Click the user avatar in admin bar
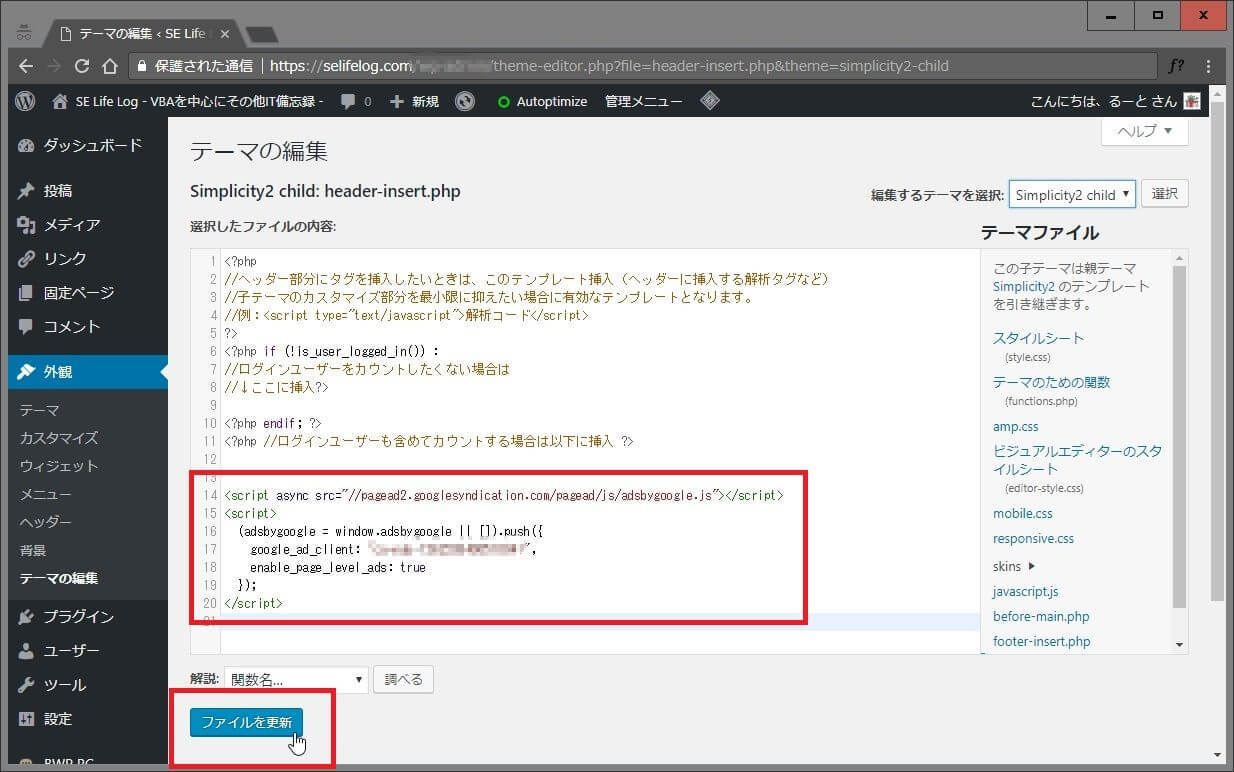1234x772 pixels. click(x=1191, y=101)
